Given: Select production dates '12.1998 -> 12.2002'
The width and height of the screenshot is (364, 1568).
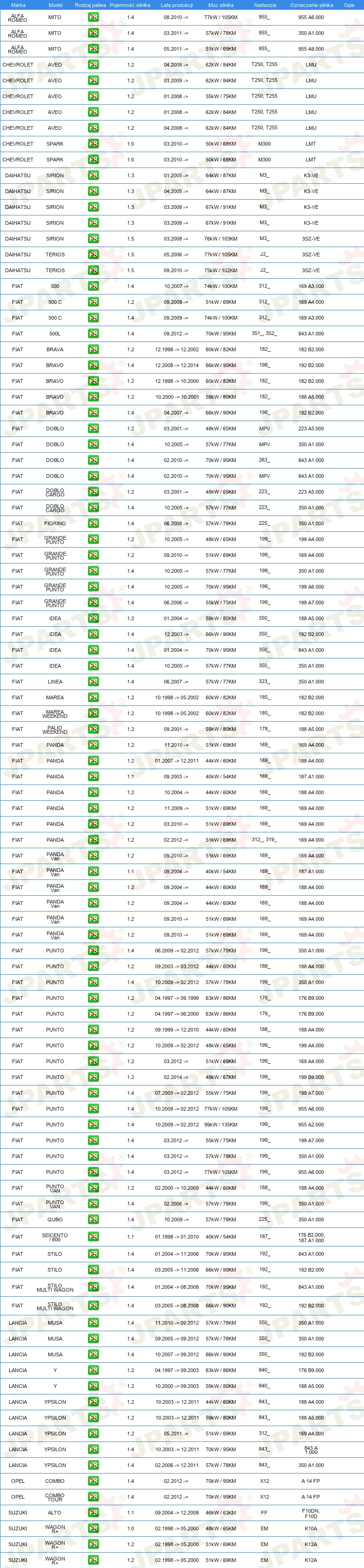Looking at the screenshot, I should [x=176, y=349].
